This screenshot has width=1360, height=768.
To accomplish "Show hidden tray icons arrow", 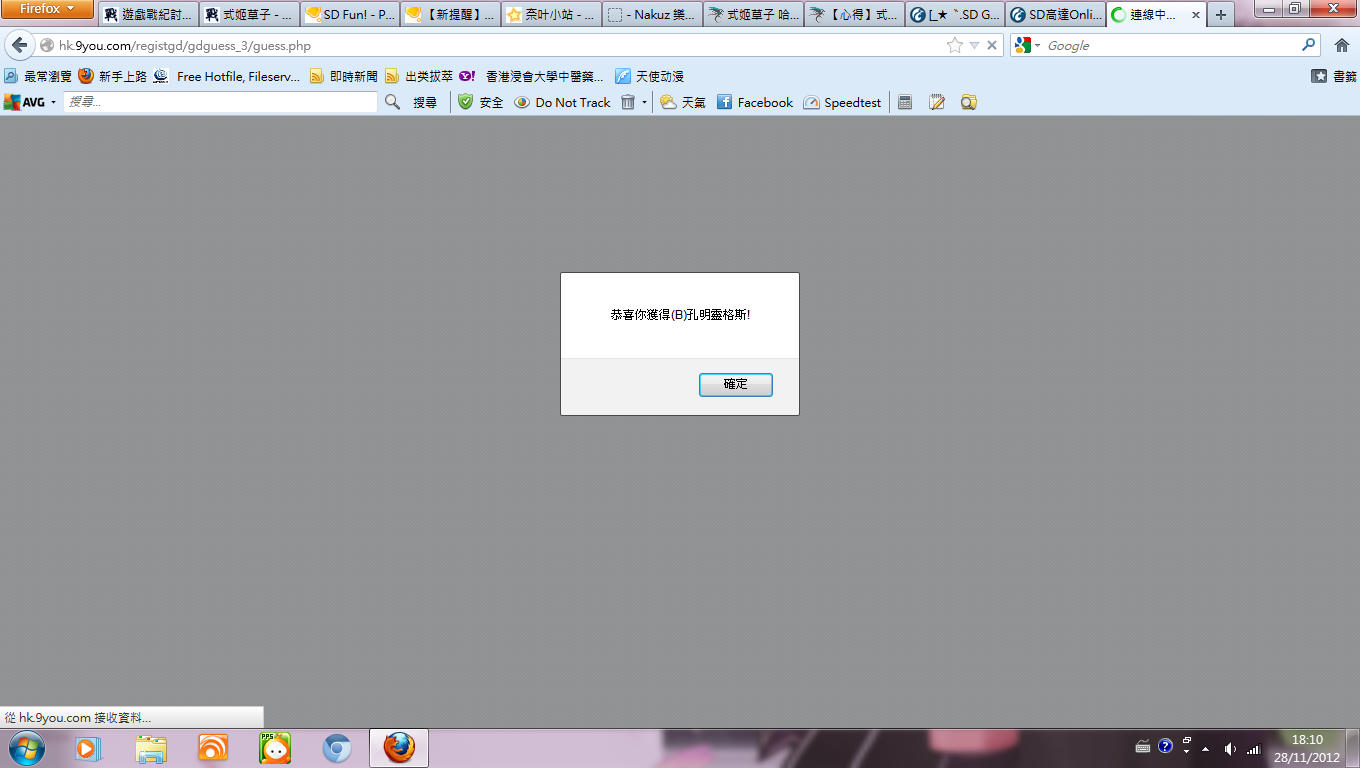I will point(1205,748).
